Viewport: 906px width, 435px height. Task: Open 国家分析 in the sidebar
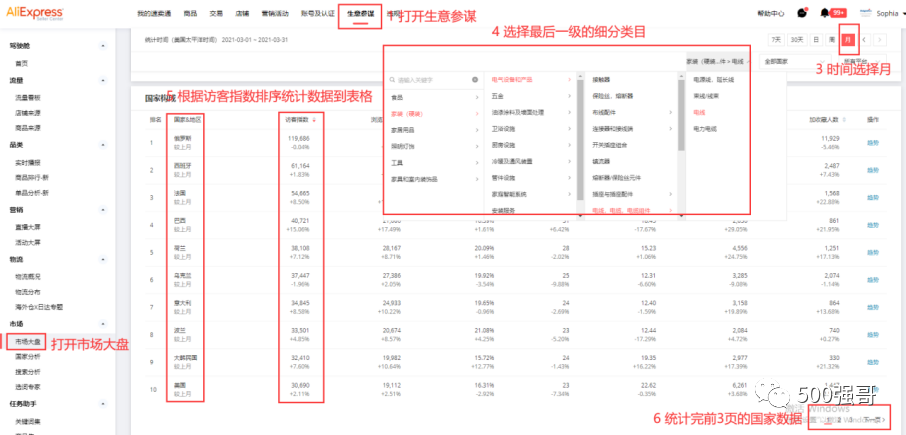(28, 357)
